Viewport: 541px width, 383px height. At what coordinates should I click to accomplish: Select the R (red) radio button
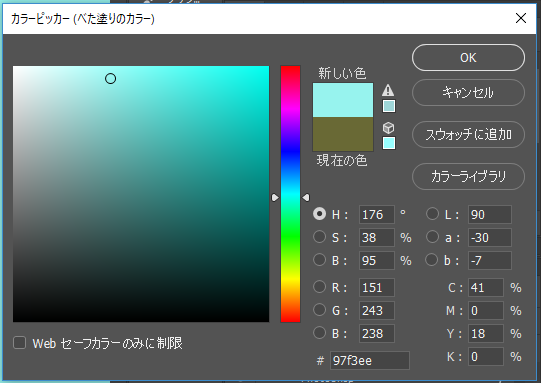[x=319, y=287]
